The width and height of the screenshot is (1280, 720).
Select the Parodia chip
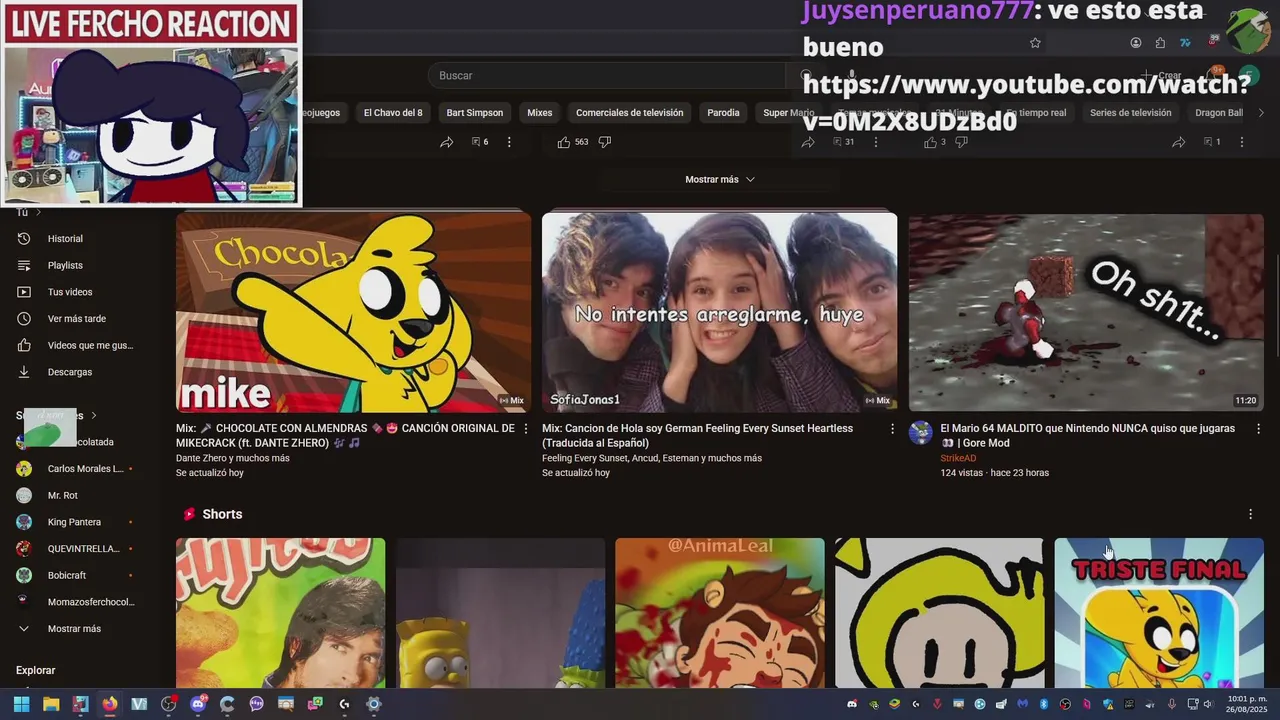723,113
